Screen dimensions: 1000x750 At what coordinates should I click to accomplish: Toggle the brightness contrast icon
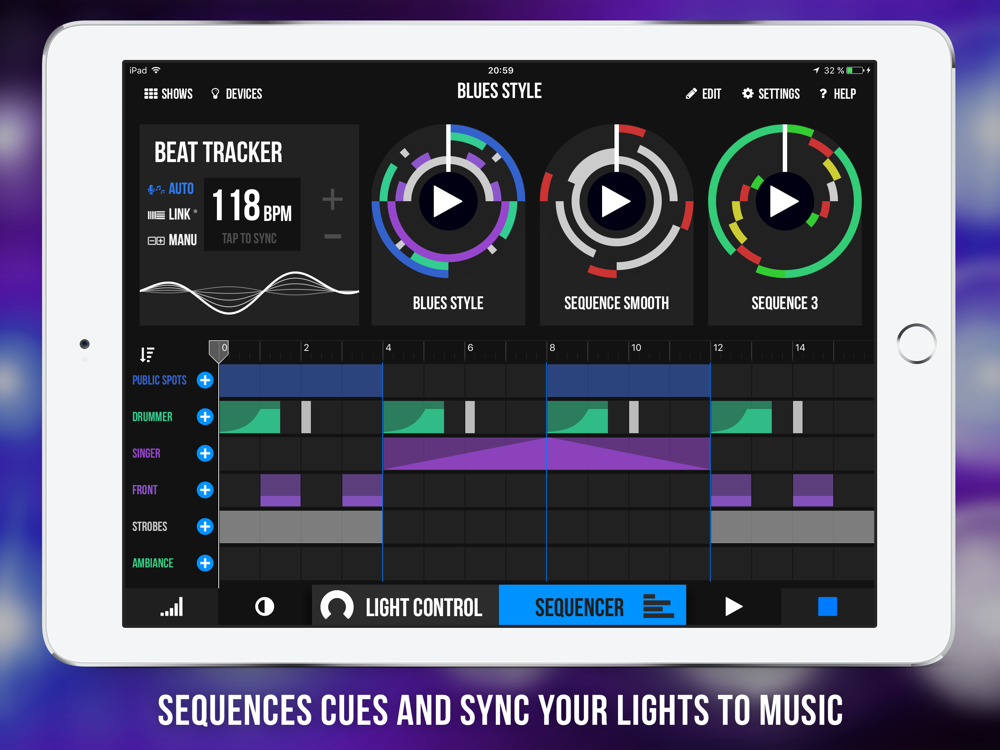tap(265, 607)
